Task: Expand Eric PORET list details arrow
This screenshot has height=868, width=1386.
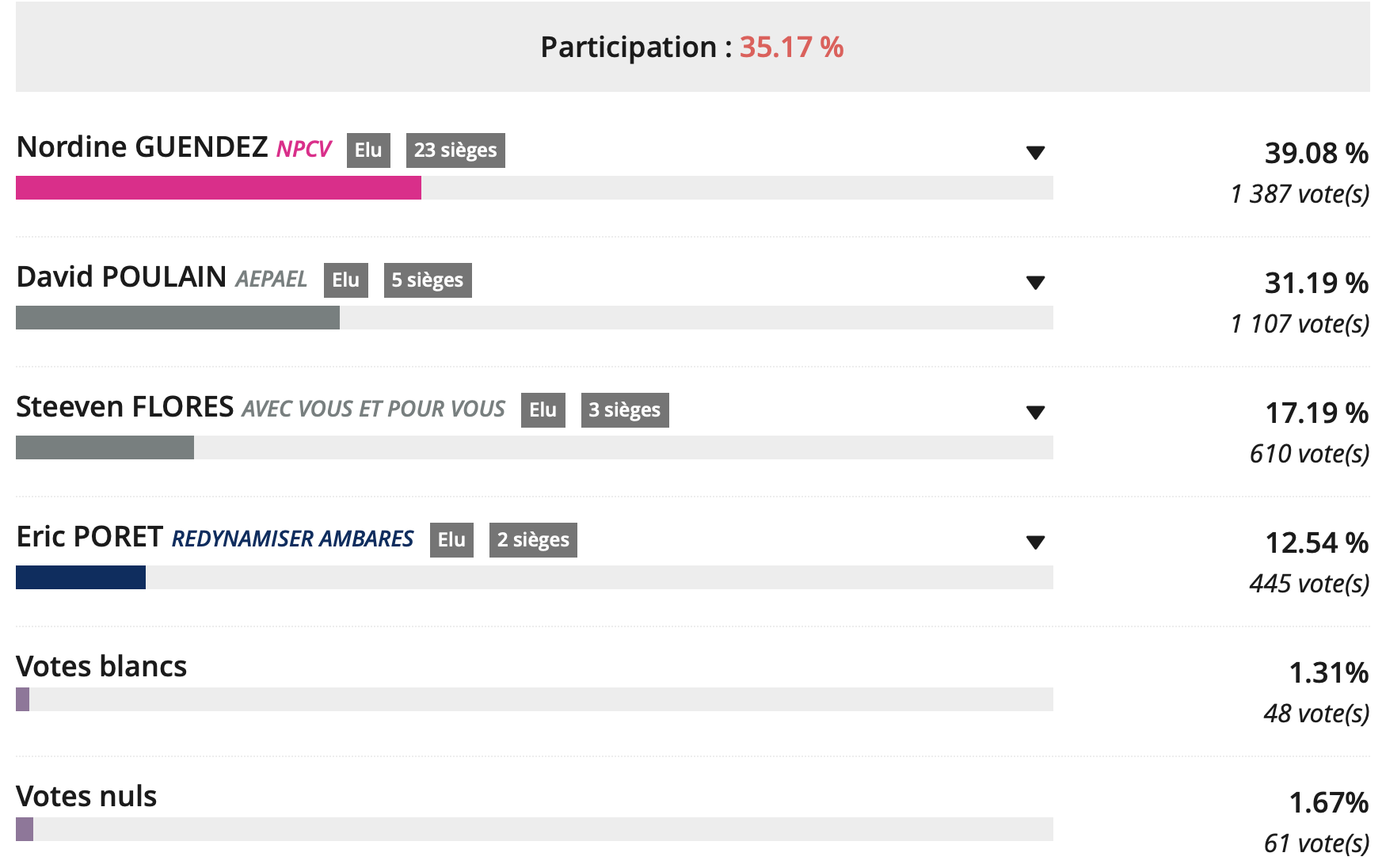Action: (1035, 542)
